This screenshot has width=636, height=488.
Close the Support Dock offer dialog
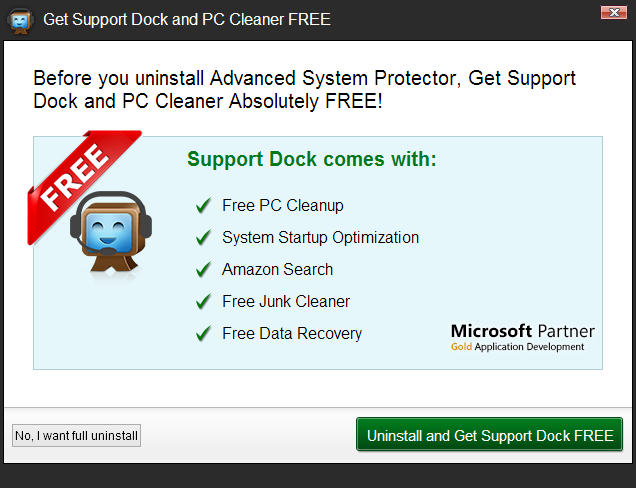[613, 13]
